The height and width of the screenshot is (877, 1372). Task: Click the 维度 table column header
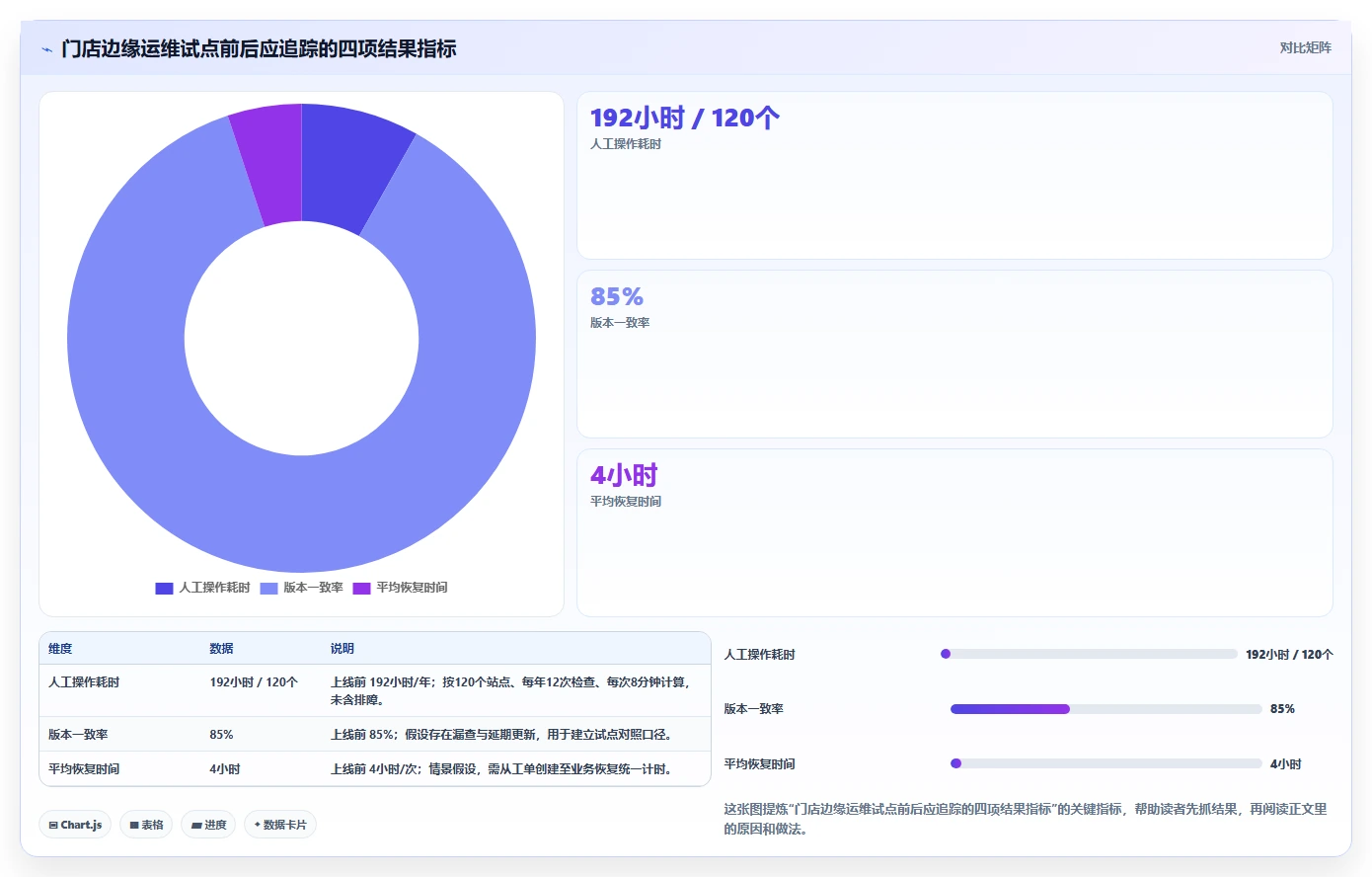click(x=60, y=649)
